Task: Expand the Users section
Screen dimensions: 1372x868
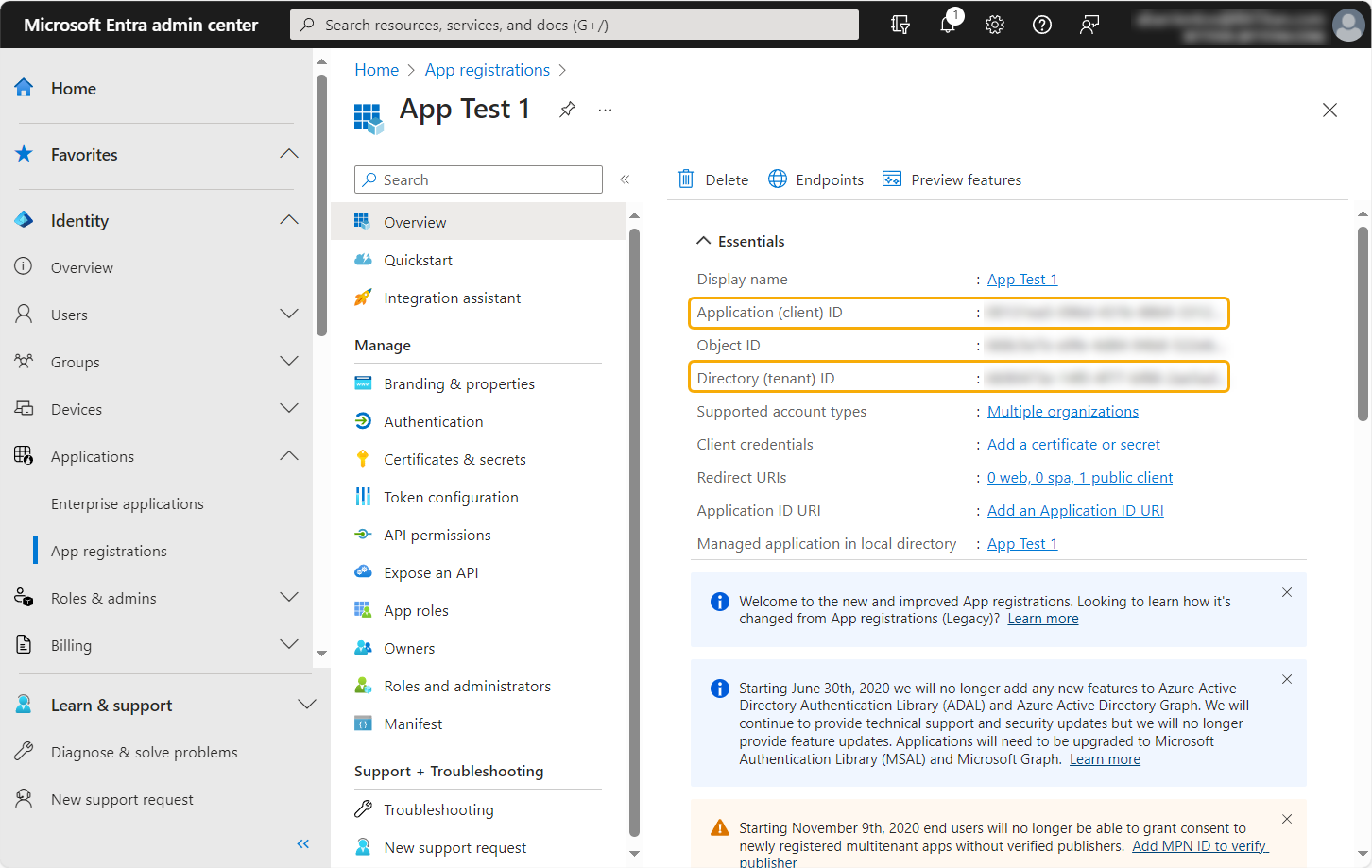Action: (288, 314)
